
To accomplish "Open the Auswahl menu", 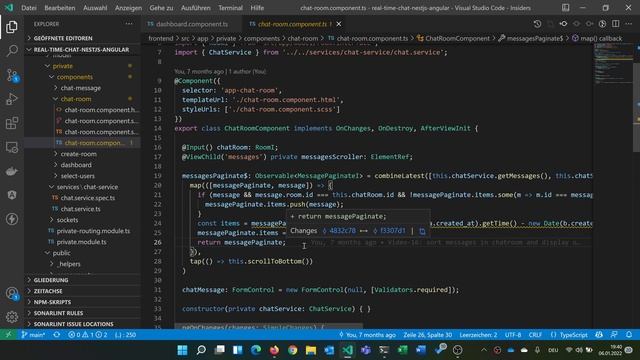I will tap(95, 8).
